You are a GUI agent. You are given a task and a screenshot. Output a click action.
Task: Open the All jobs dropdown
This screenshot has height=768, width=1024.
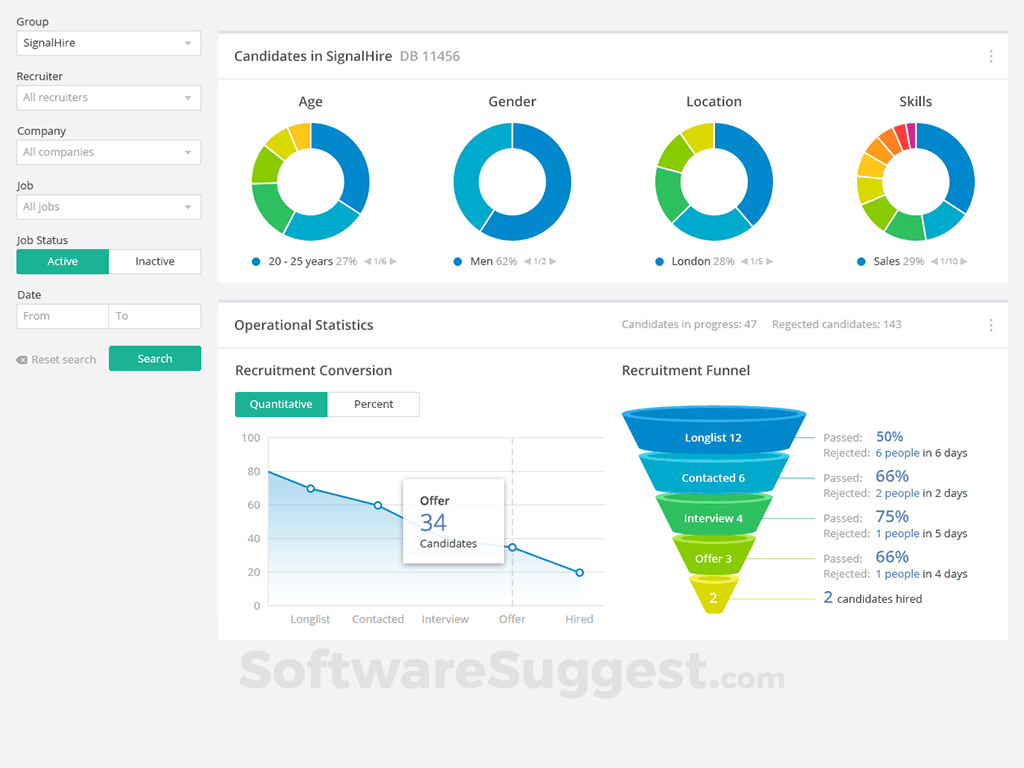point(108,207)
